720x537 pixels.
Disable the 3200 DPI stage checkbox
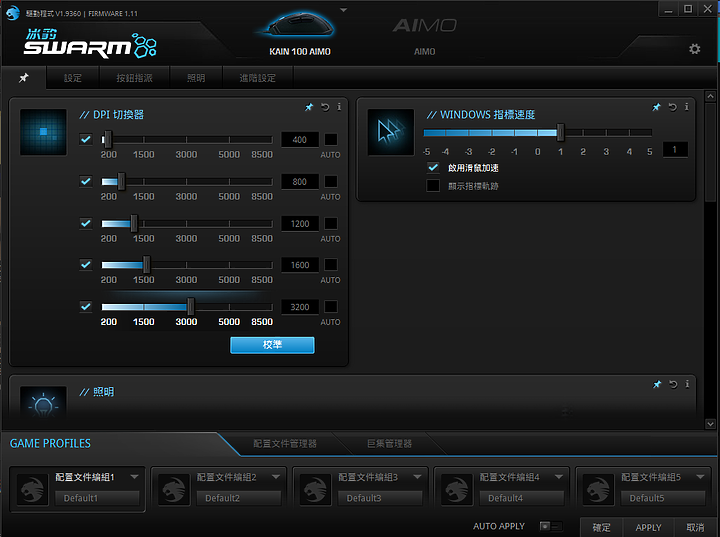[x=86, y=306]
